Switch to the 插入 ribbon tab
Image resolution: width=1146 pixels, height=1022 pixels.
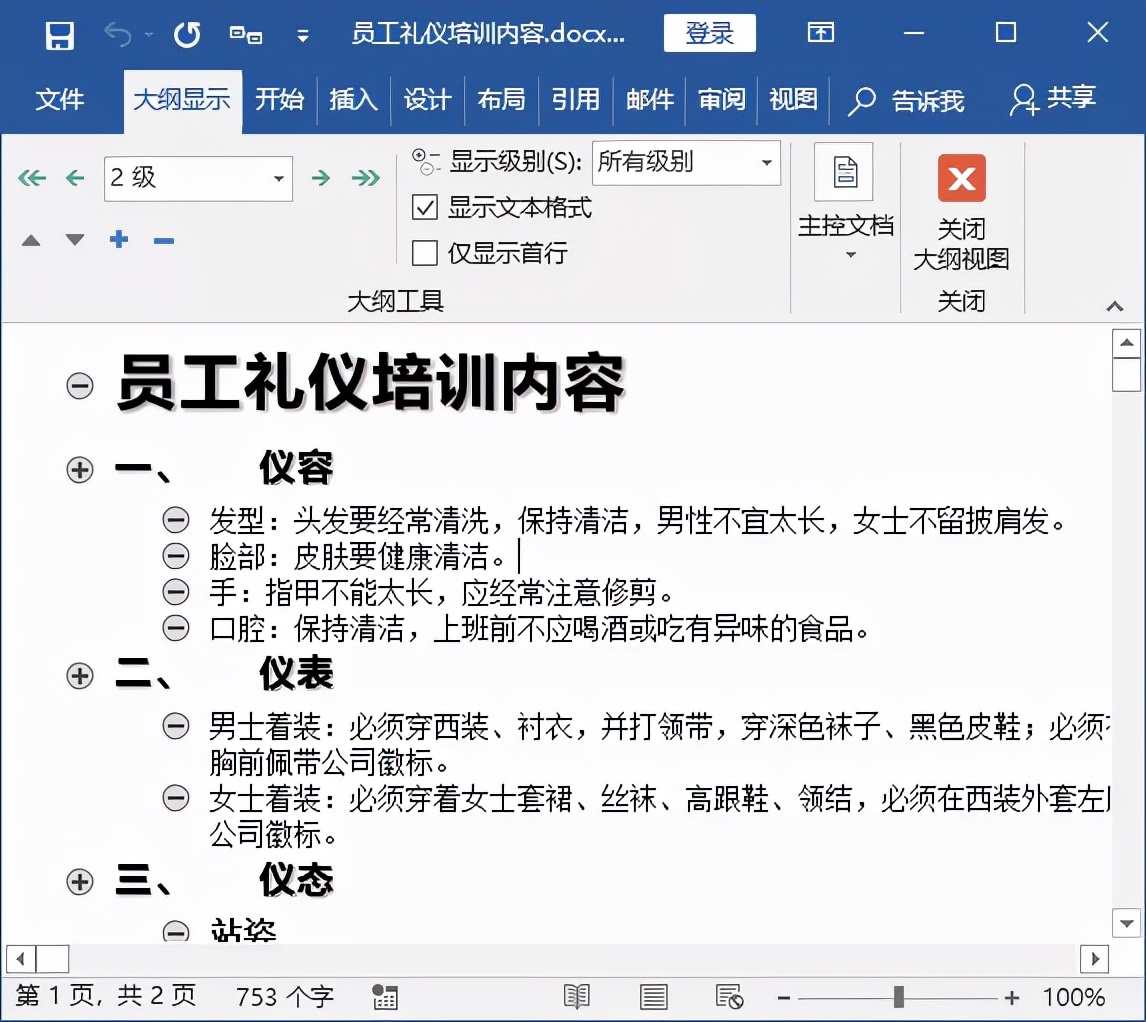coord(352,100)
